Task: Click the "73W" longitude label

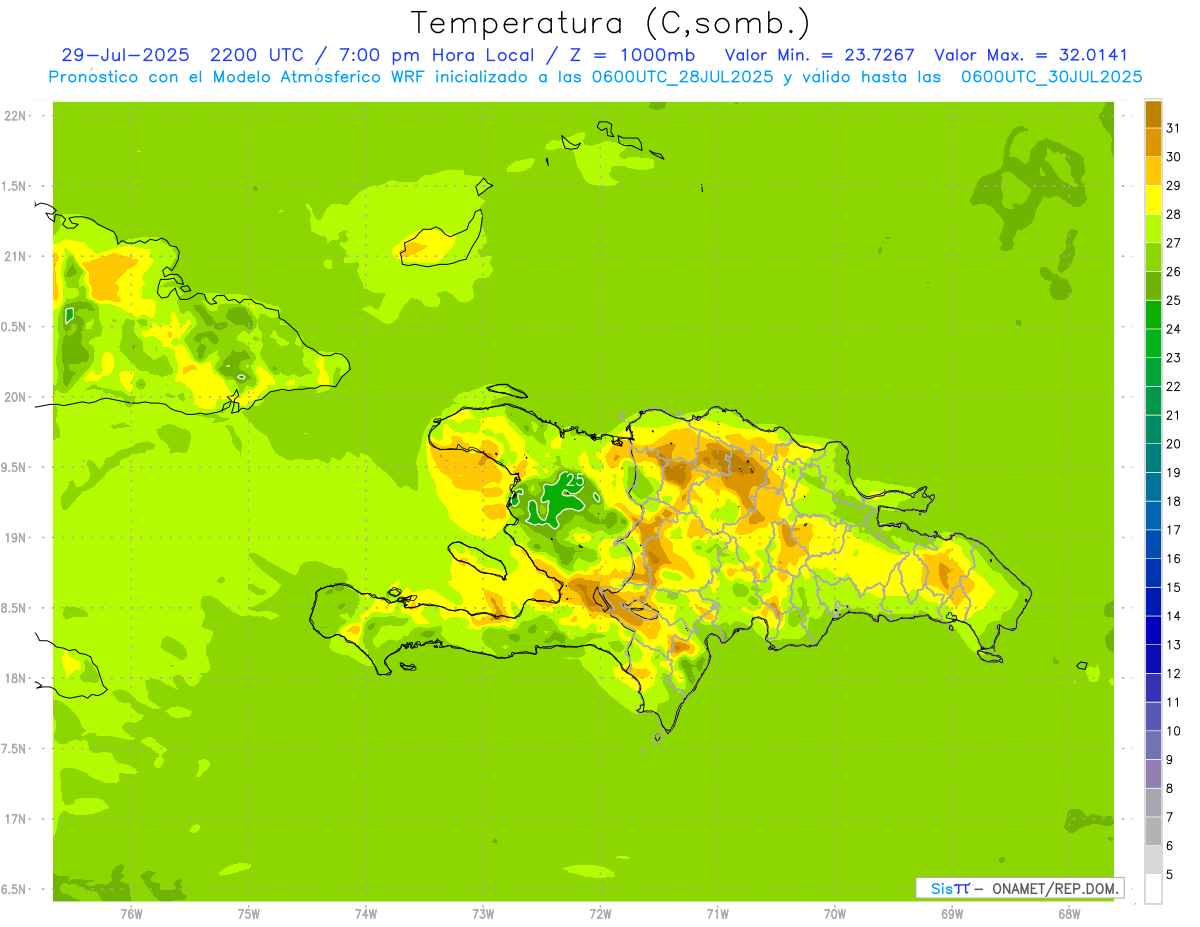Action: [483, 914]
